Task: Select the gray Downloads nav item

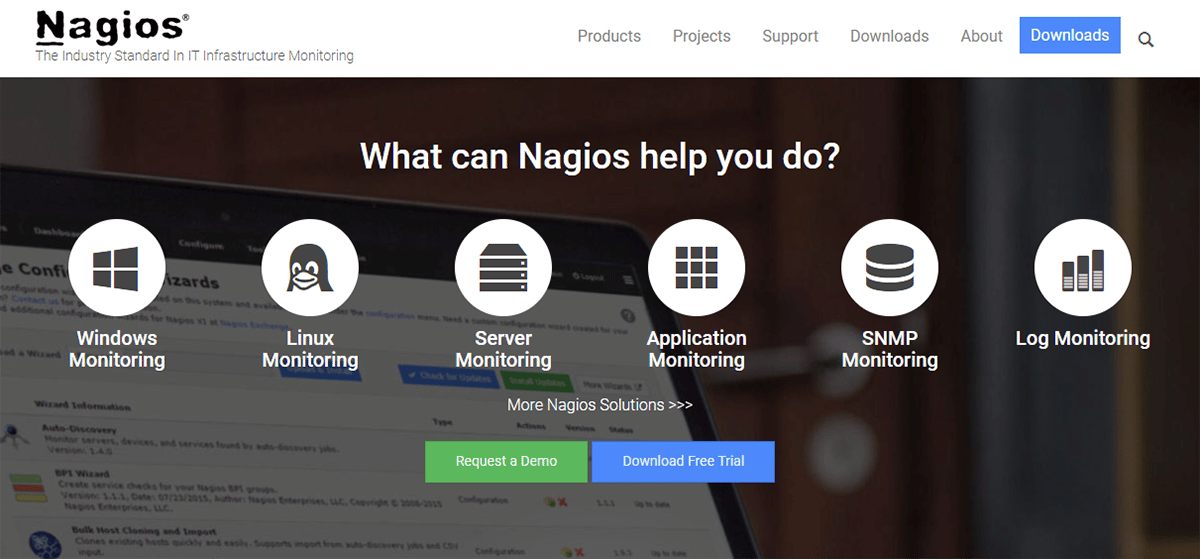Action: (x=889, y=36)
